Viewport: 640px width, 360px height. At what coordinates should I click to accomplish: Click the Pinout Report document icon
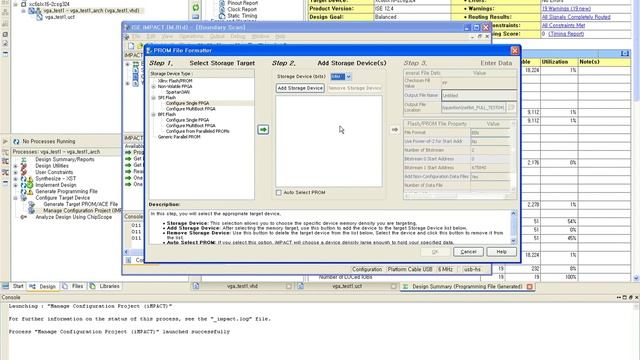222,3
